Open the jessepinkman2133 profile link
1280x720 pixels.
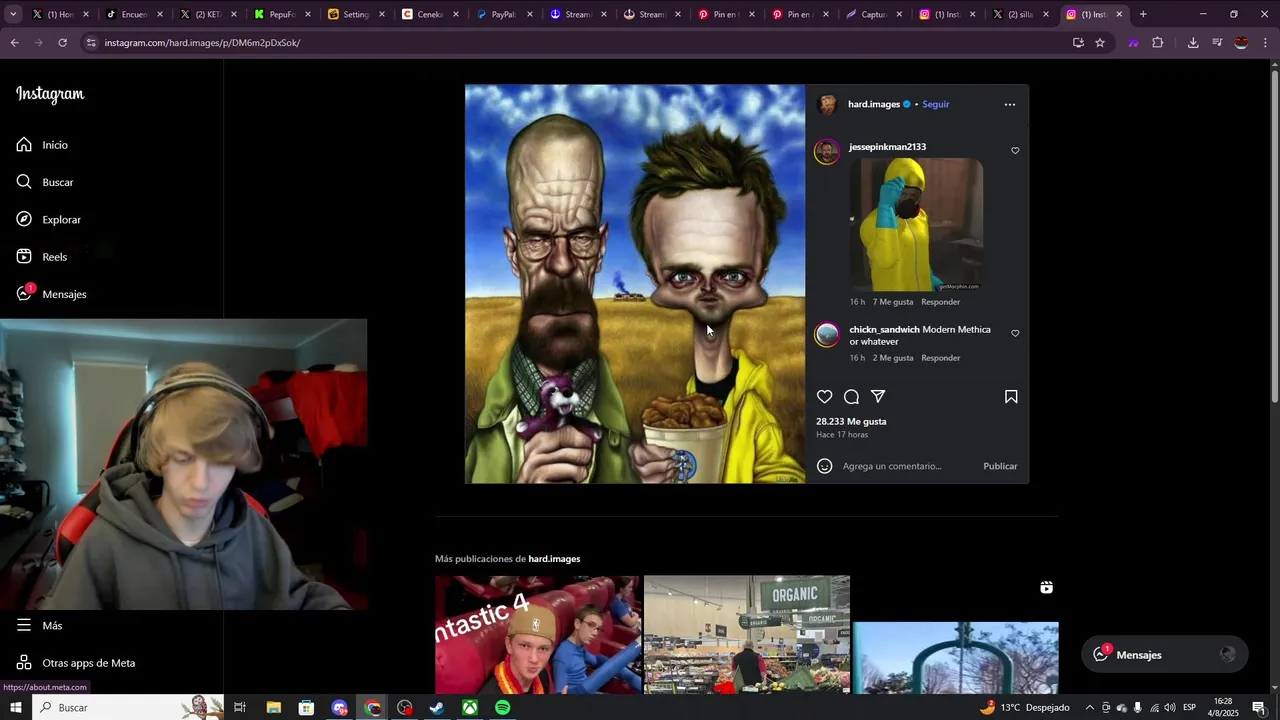pyautogui.click(x=887, y=147)
